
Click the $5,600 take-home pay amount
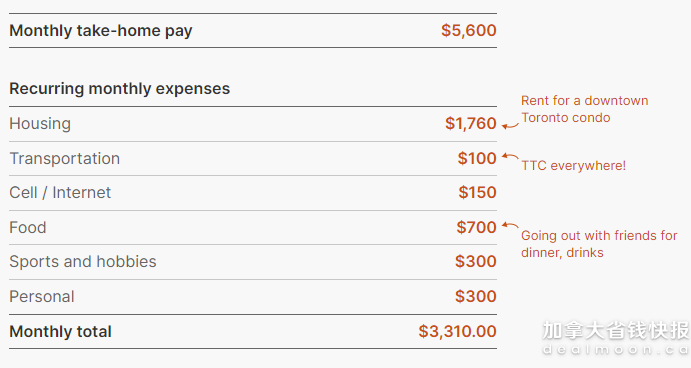468,30
